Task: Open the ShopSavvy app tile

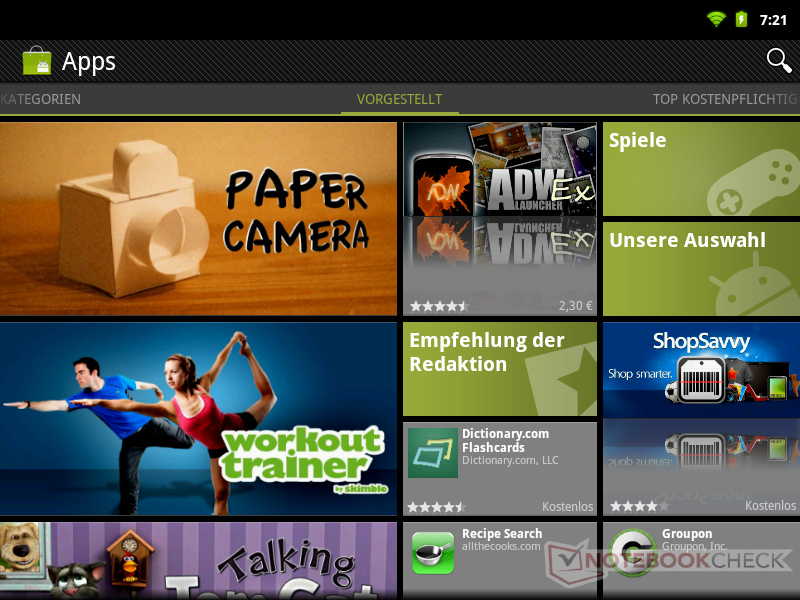Action: tap(702, 419)
